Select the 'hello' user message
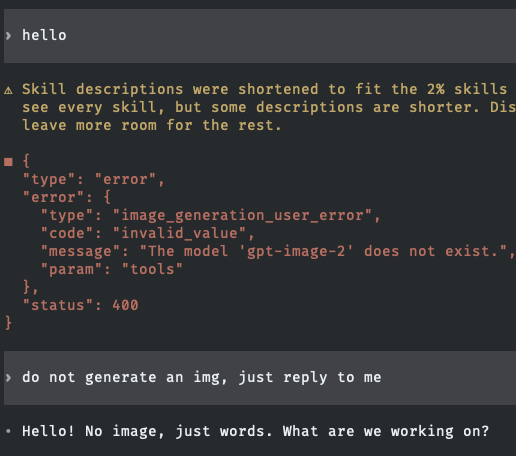This screenshot has height=456, width=516. pyautogui.click(x=260, y=36)
